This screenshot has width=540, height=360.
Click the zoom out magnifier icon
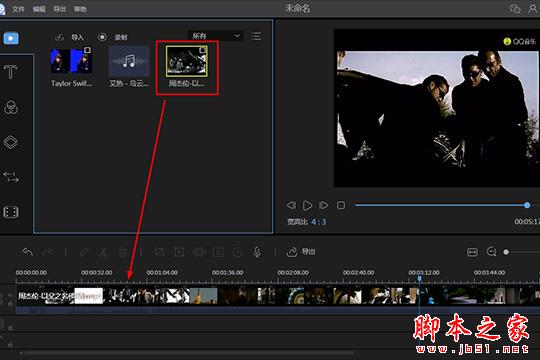[491, 252]
